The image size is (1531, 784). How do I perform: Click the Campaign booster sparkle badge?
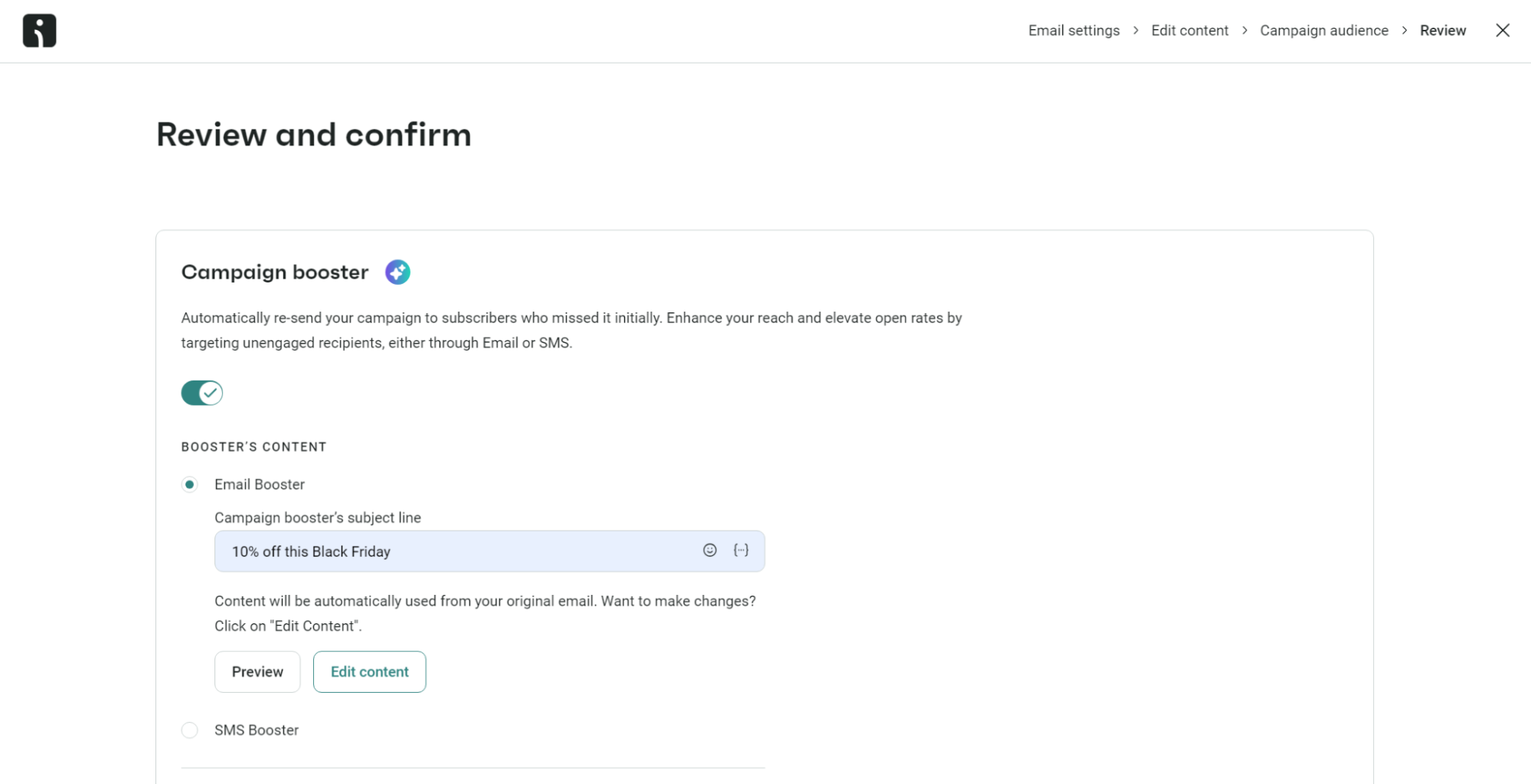point(397,272)
